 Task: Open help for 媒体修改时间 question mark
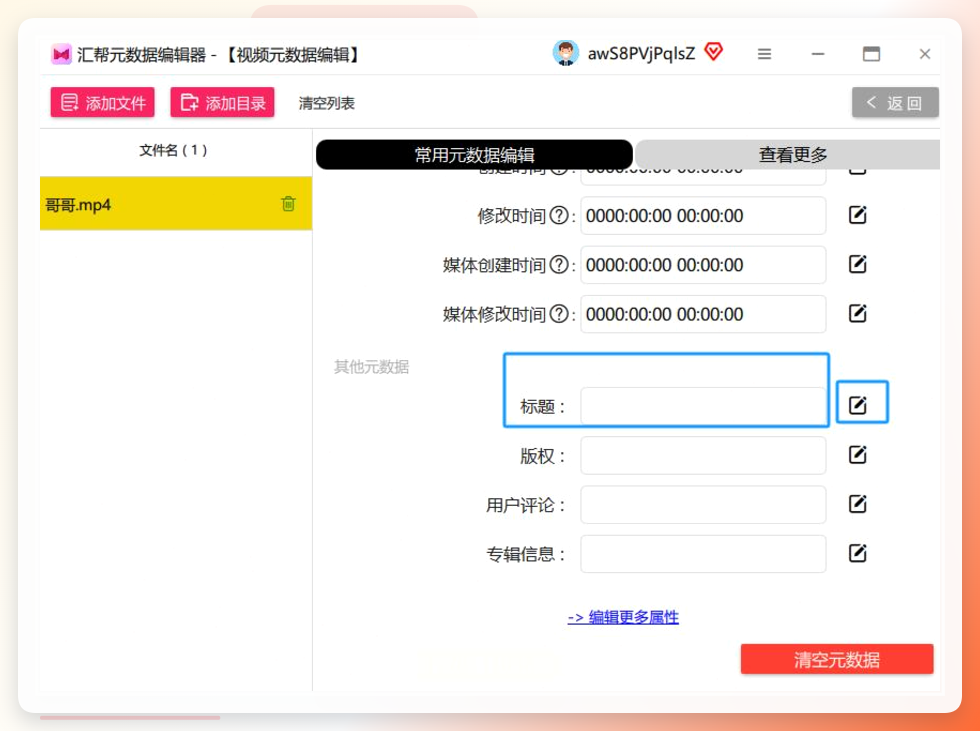(559, 314)
